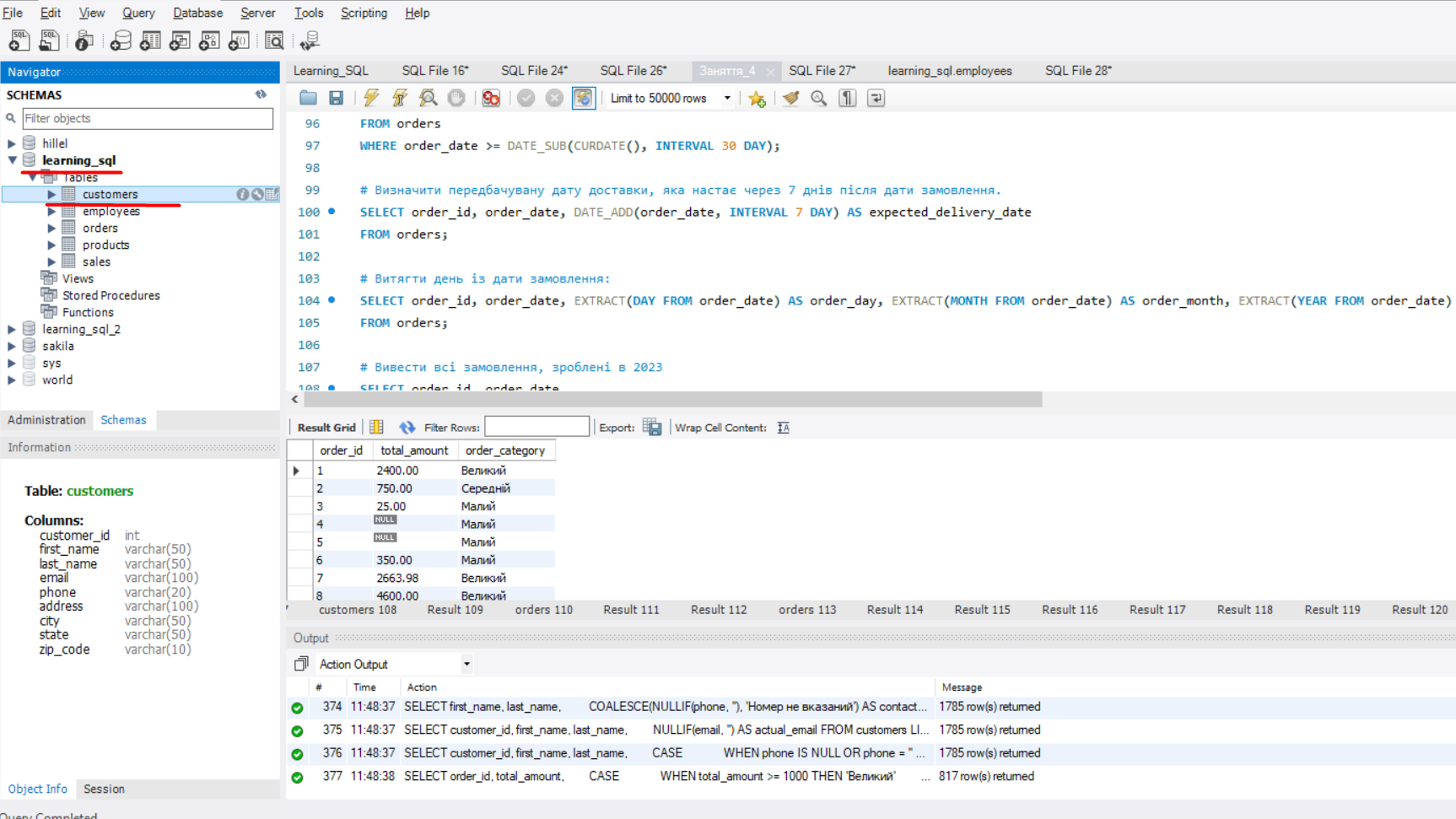Switch to the Administration tab

tap(46, 419)
